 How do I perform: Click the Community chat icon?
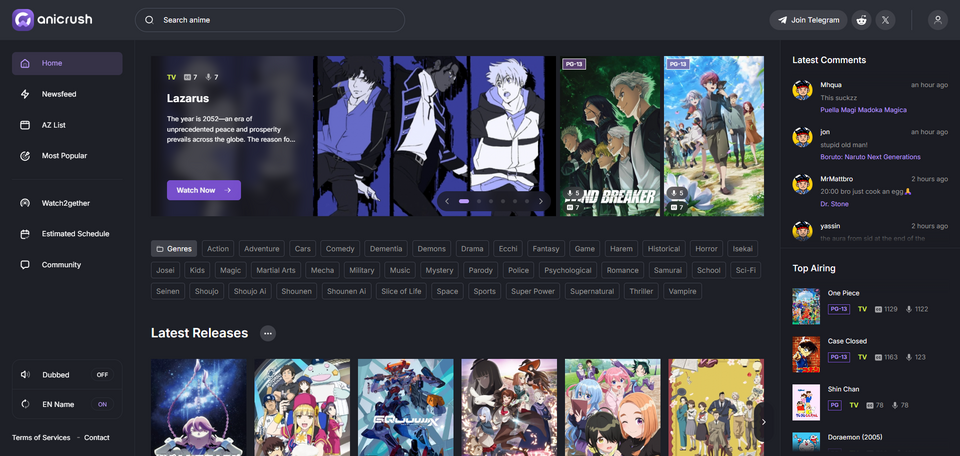pyautogui.click(x=25, y=265)
